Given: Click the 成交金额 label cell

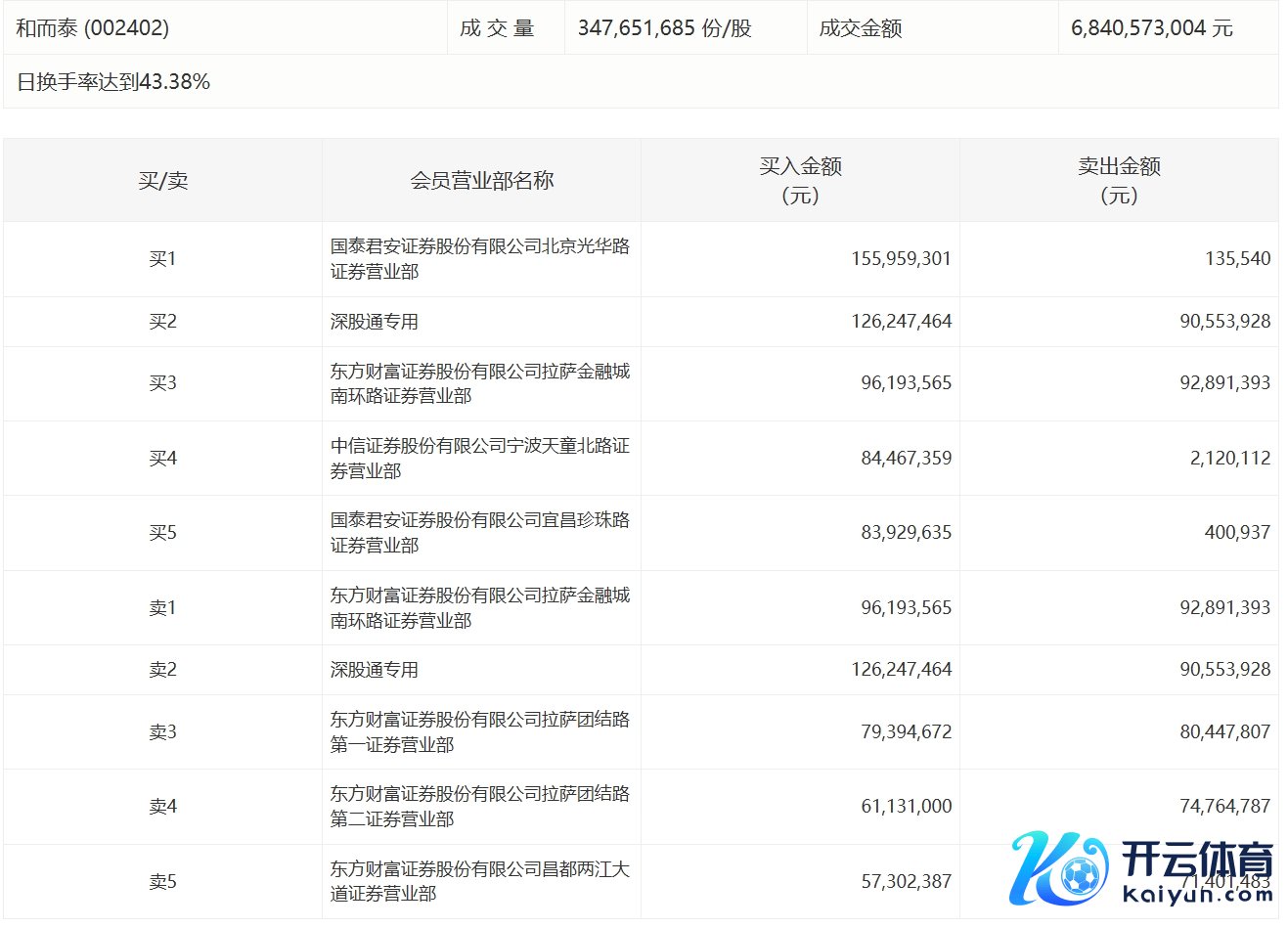Looking at the screenshot, I should [x=861, y=28].
